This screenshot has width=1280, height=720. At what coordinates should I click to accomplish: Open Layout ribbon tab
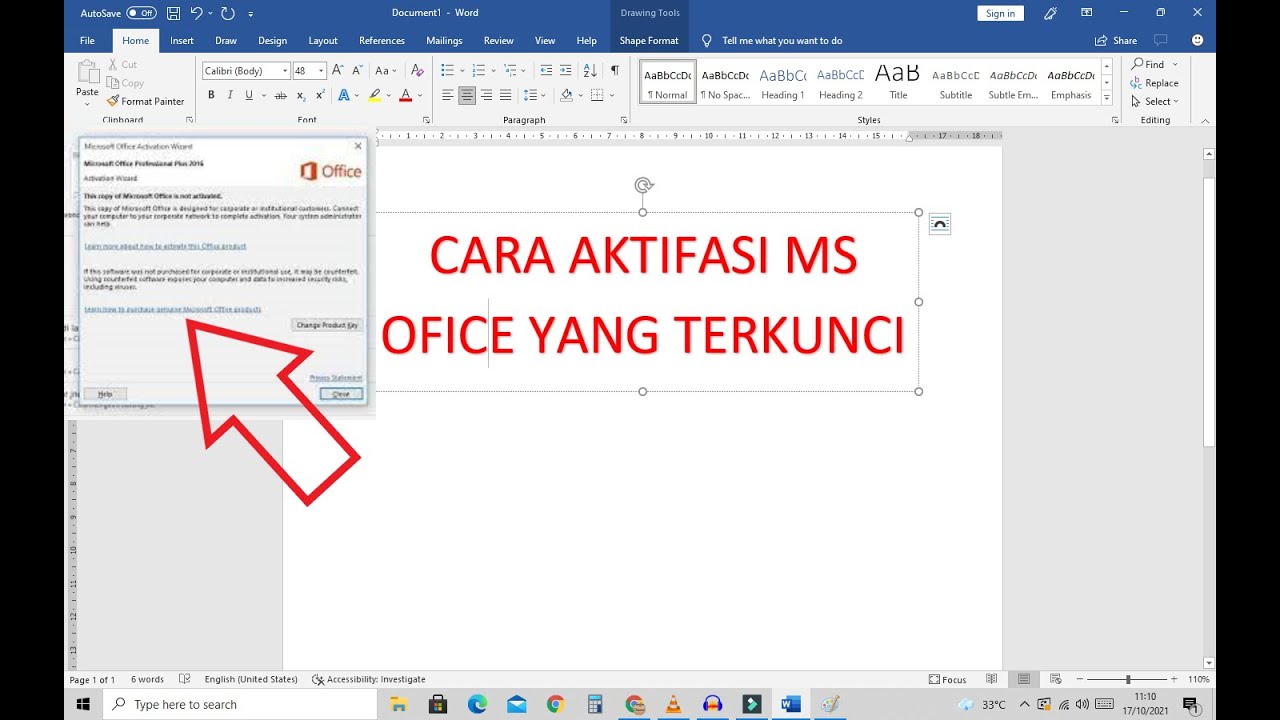323,41
